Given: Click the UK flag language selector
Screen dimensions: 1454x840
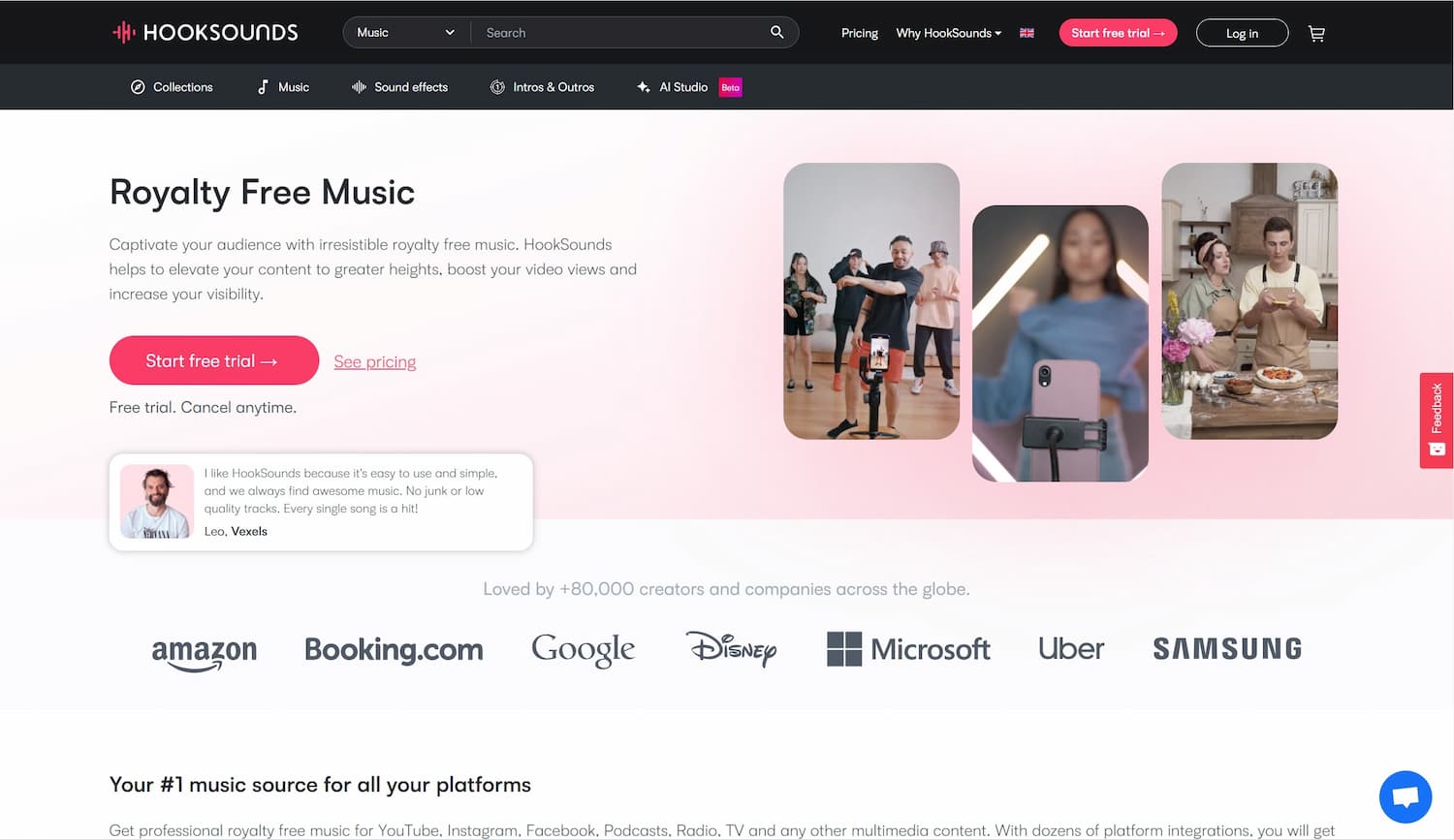Looking at the screenshot, I should click(x=1027, y=33).
